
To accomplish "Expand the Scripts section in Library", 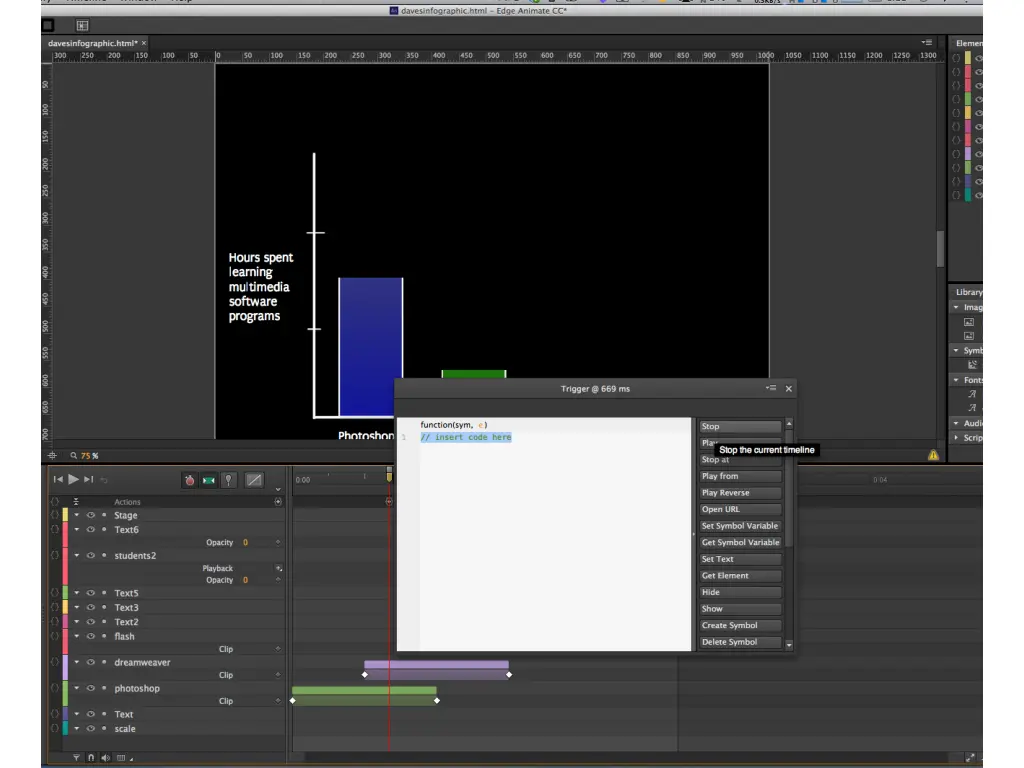I will (956, 438).
